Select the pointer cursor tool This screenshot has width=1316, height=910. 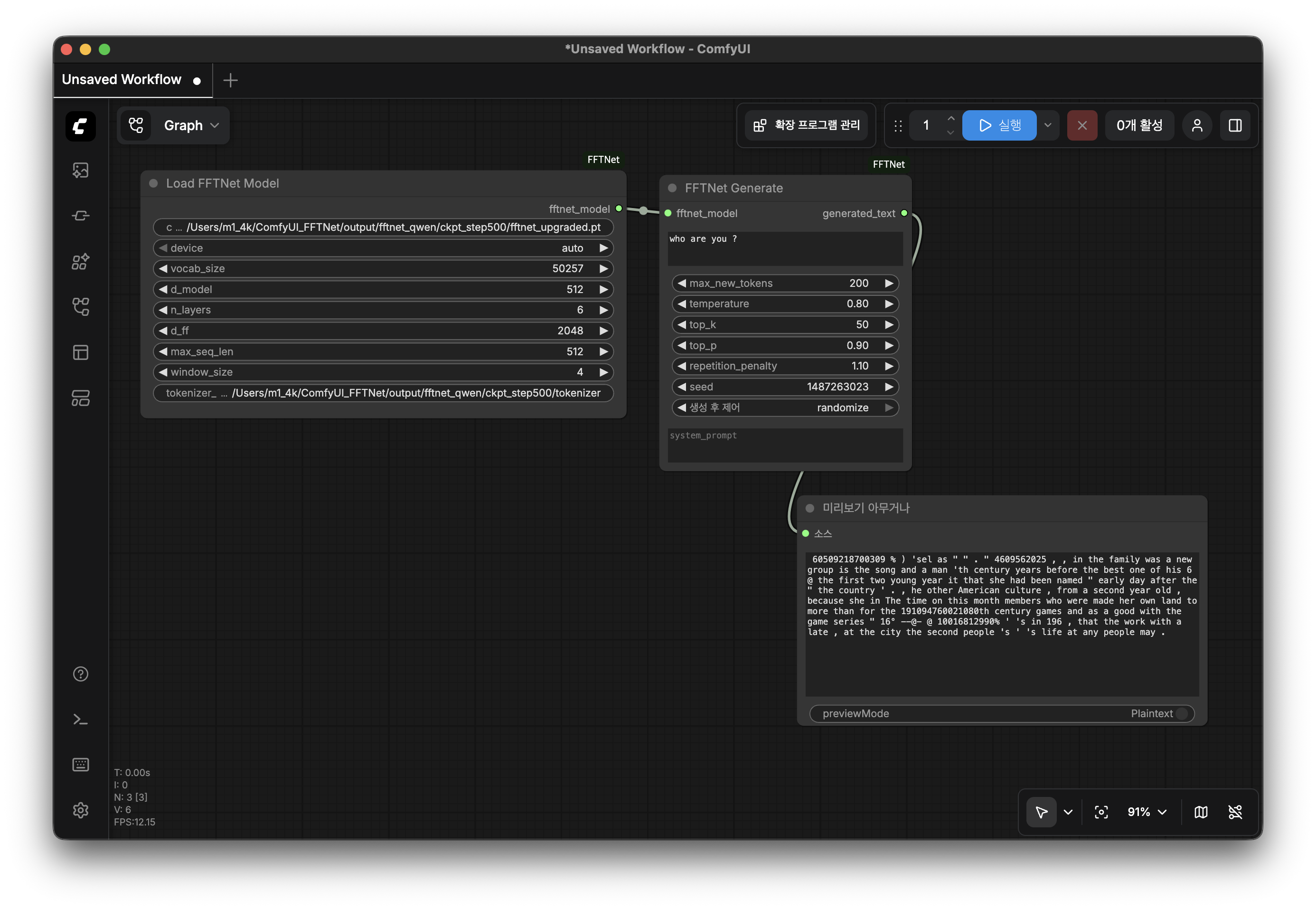tap(1041, 812)
